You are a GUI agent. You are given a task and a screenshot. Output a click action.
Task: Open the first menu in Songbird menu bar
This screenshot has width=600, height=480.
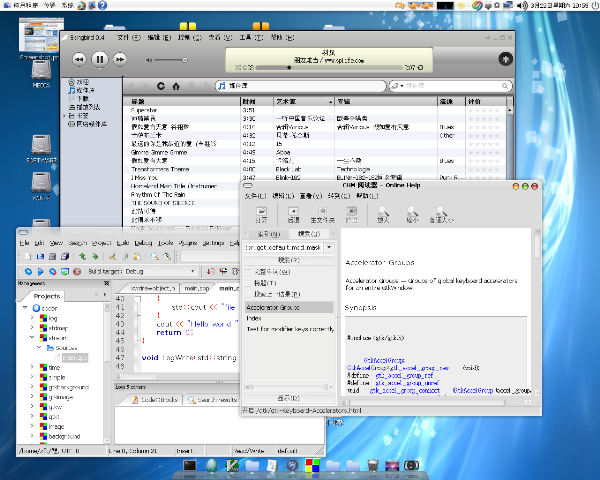click(x=129, y=38)
